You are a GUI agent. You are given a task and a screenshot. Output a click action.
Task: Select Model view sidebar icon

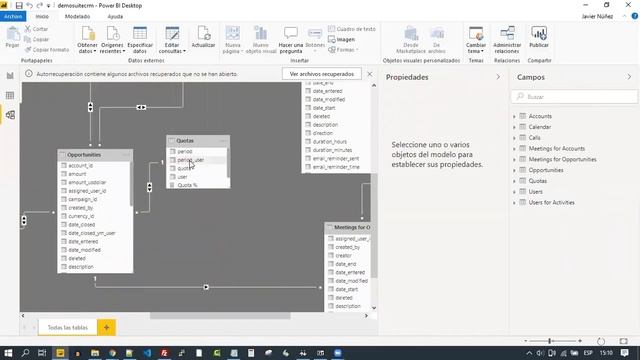pos(10,115)
